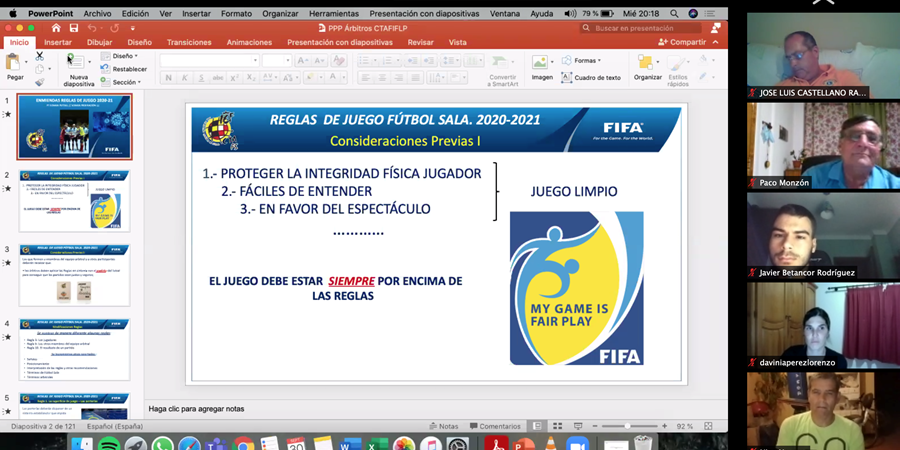The image size is (900, 450).
Task: Insert a Cuadro de texto
Action: pos(591,77)
